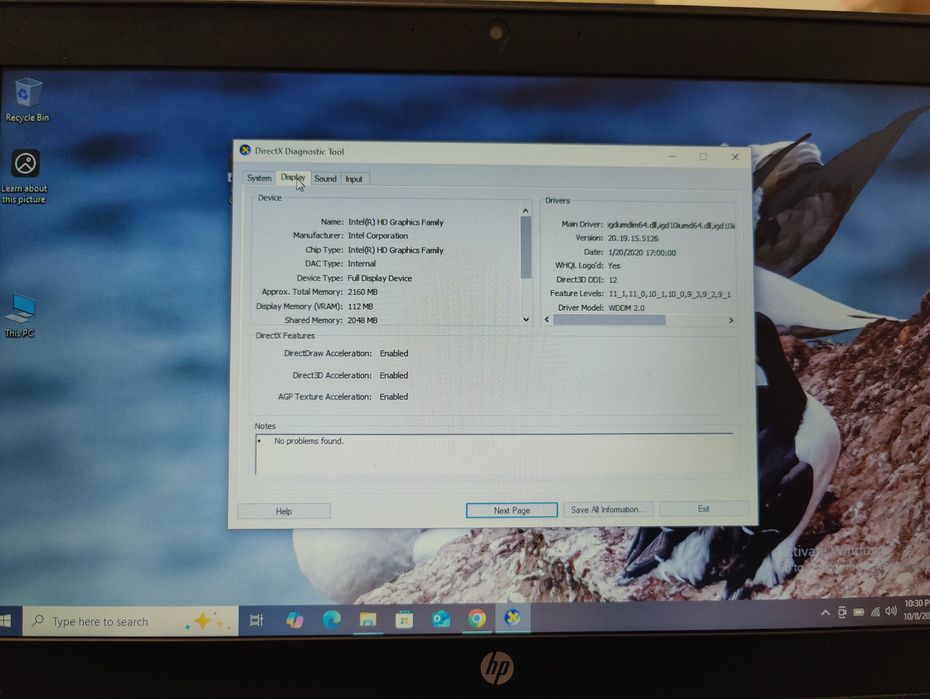Click the 2160 MB total memory value
The height and width of the screenshot is (699, 930).
point(362,292)
